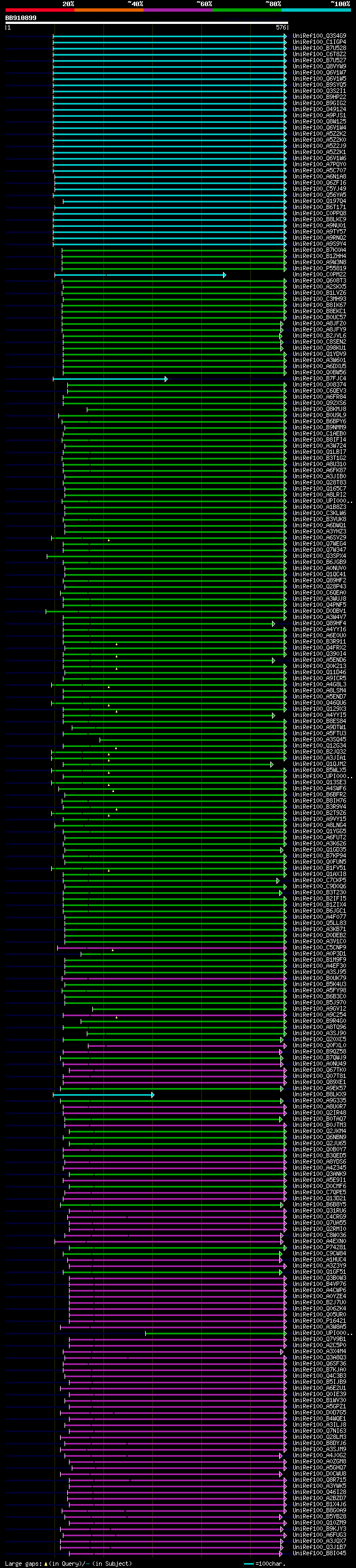356x1568 pixels.
Task: Click UniRef100_Q165C7 hit name
Action: (319, 489)
